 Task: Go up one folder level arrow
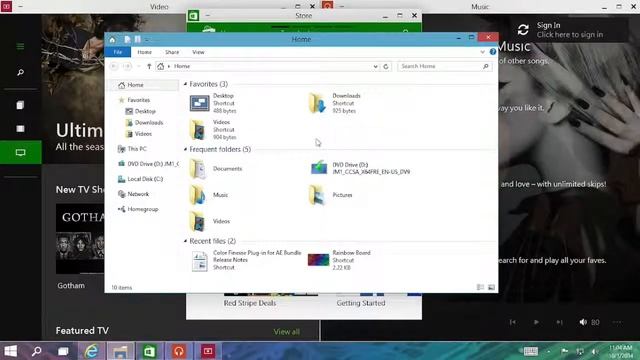coord(149,66)
